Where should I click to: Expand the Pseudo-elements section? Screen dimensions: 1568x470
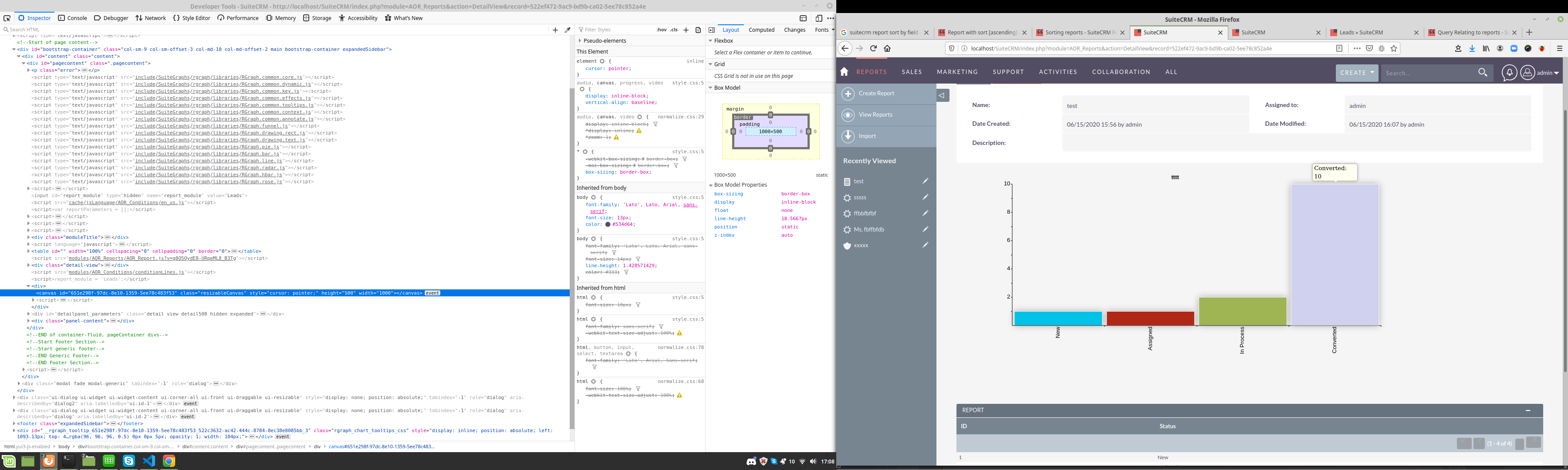(579, 41)
